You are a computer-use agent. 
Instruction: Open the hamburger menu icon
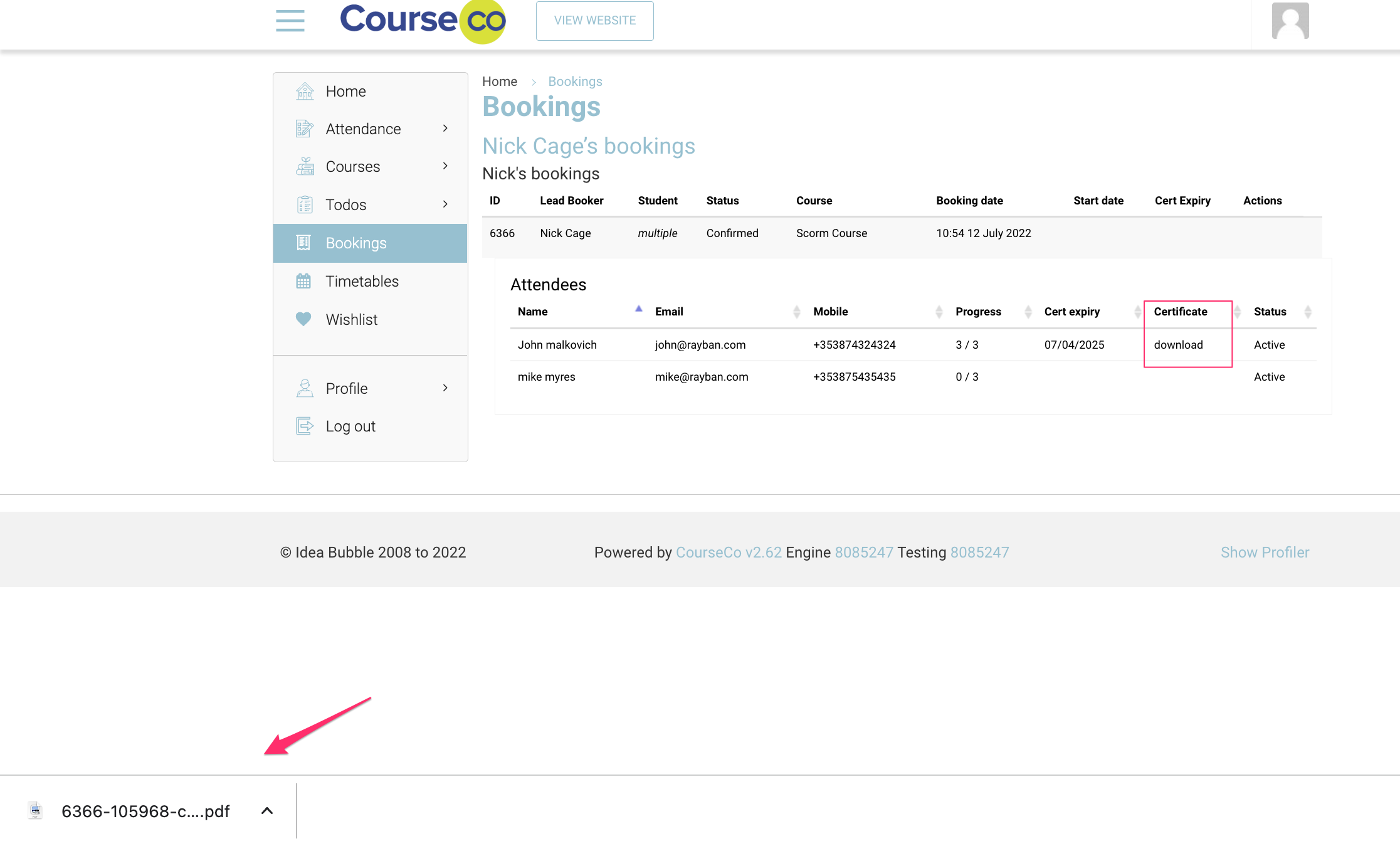(x=290, y=20)
